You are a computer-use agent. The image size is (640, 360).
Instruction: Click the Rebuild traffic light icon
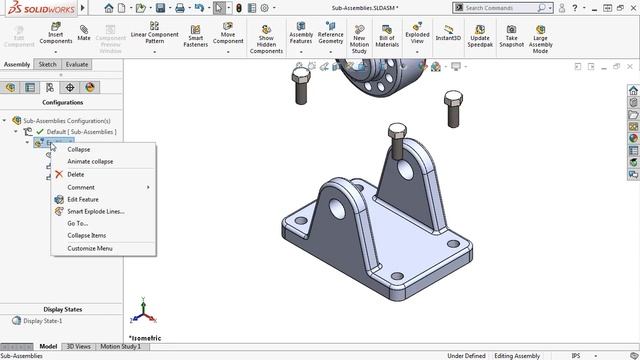click(x=239, y=8)
